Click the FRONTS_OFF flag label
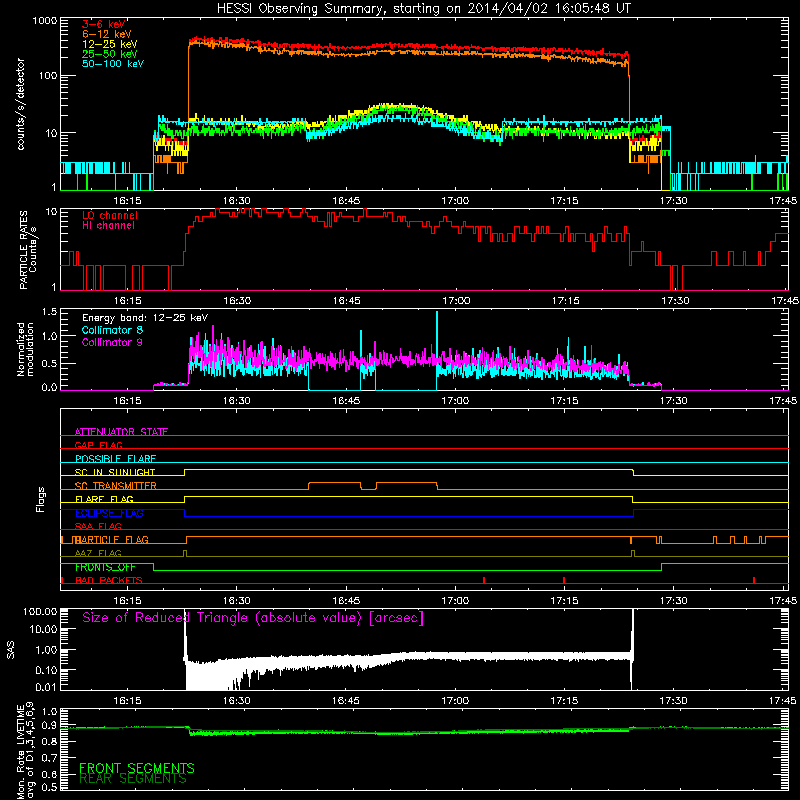The image size is (800, 800). pyautogui.click(x=105, y=567)
